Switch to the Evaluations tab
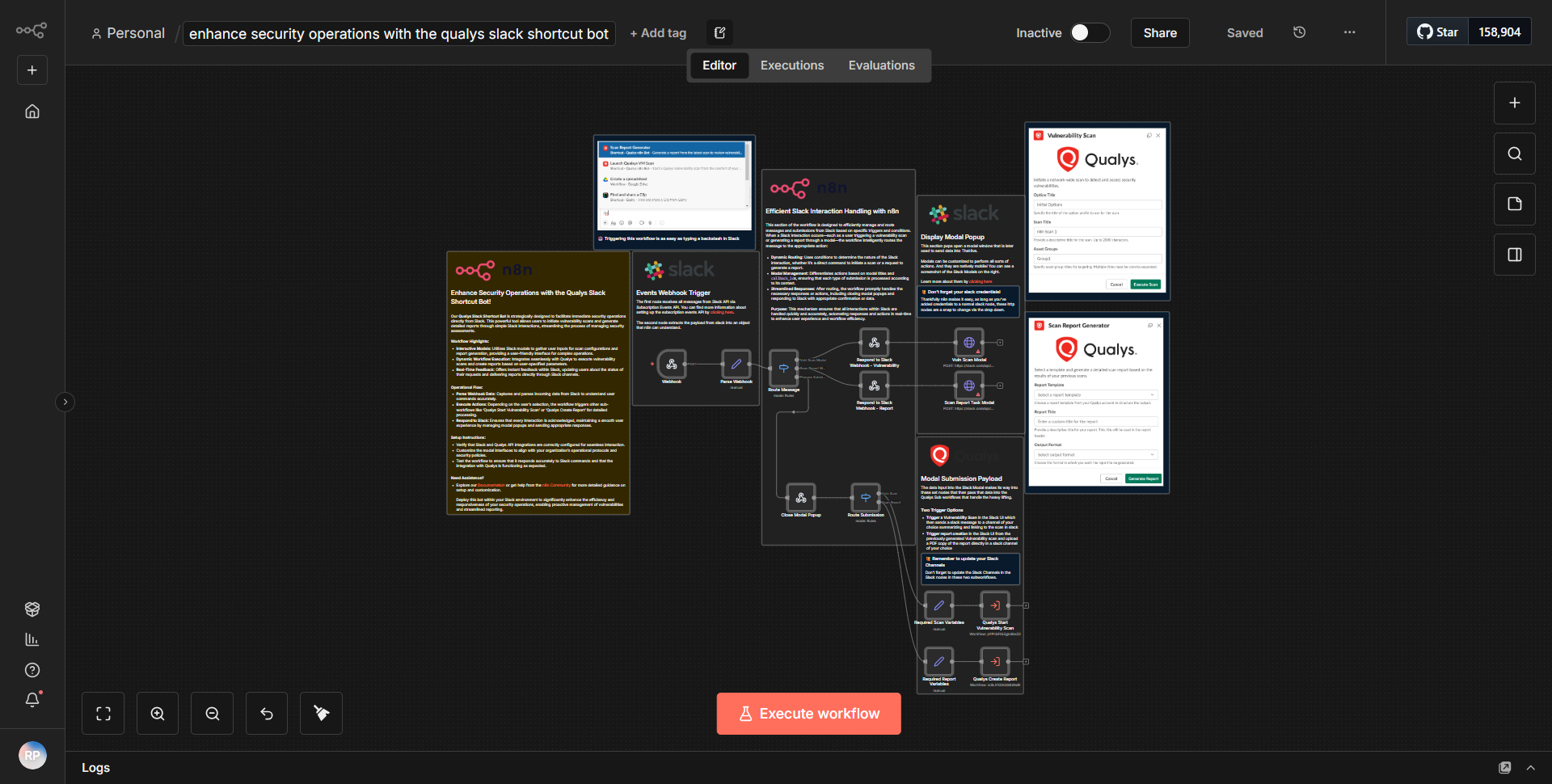This screenshot has height=784, width=1552. point(882,65)
